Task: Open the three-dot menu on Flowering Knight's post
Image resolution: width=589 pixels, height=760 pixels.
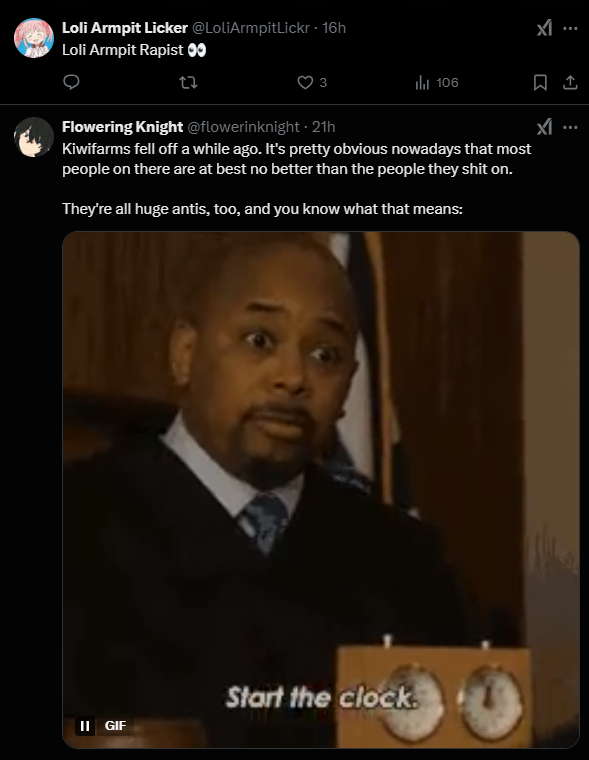Action: tap(570, 127)
